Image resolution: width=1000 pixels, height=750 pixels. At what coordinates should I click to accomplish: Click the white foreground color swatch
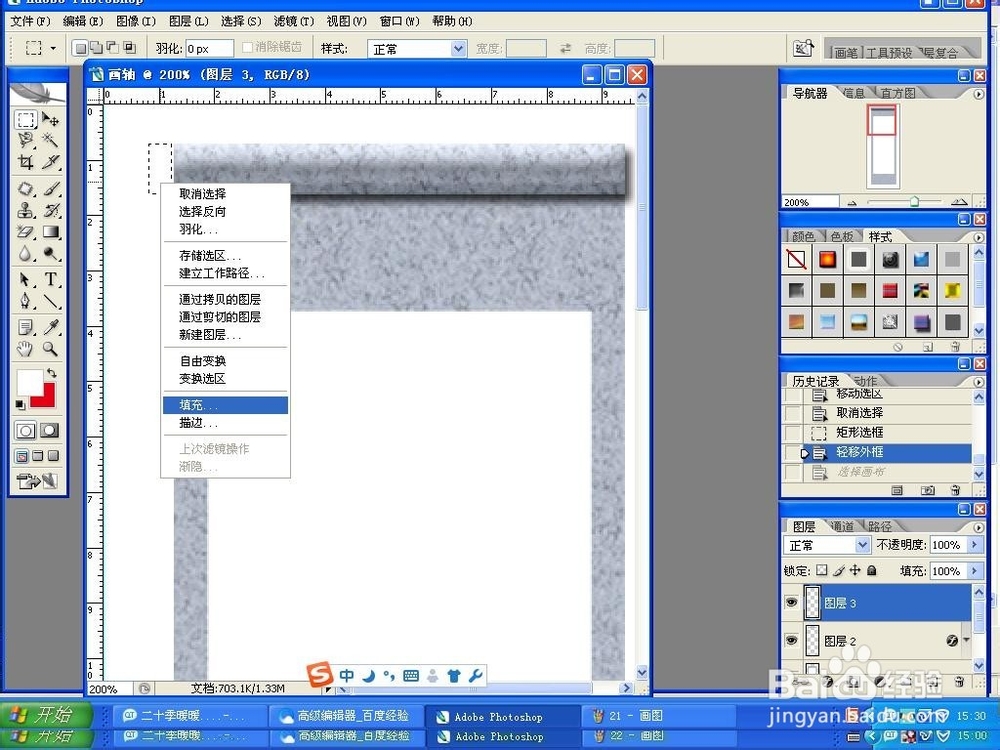coord(28,381)
